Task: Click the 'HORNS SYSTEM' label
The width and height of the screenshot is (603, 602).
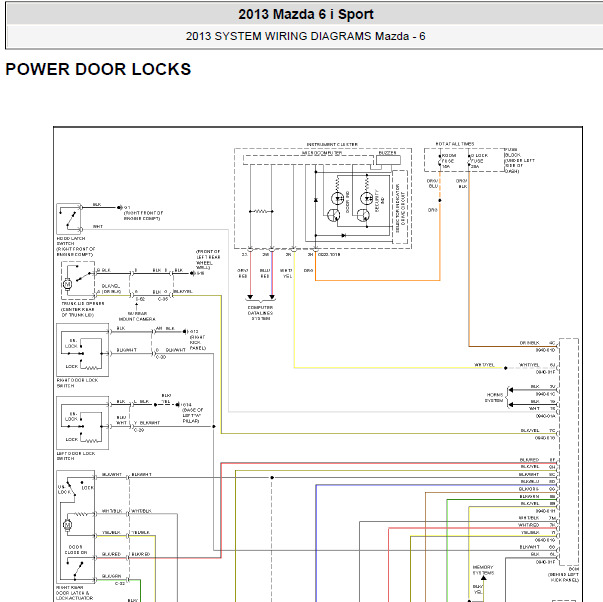Action: (x=495, y=398)
